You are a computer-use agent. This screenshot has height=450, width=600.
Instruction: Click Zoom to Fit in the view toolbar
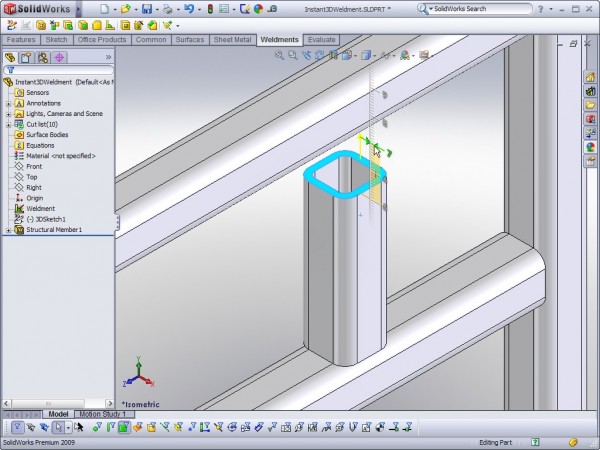coord(279,55)
